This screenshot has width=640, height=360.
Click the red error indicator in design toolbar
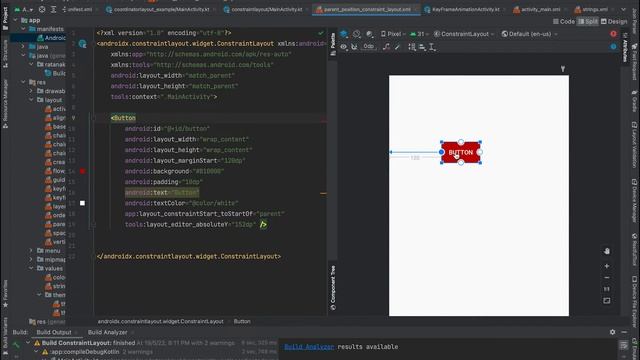[x=613, y=34]
